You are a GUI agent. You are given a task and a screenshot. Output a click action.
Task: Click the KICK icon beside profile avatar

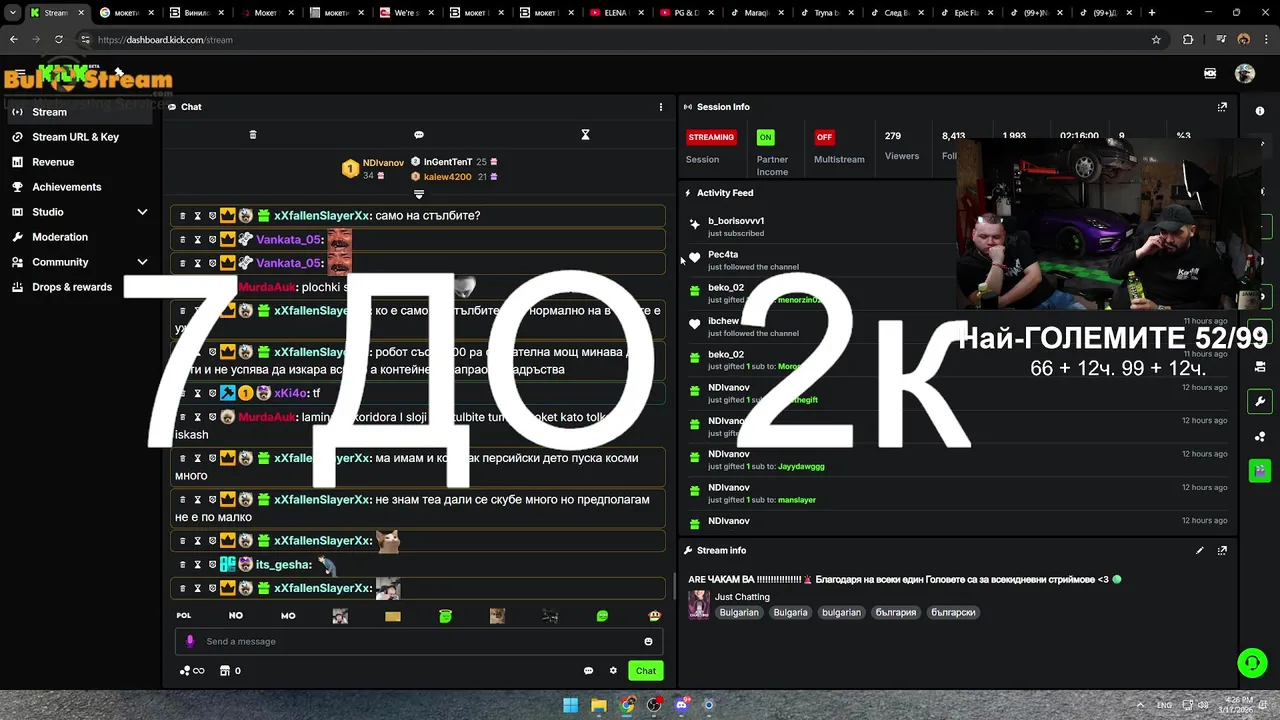click(1210, 74)
